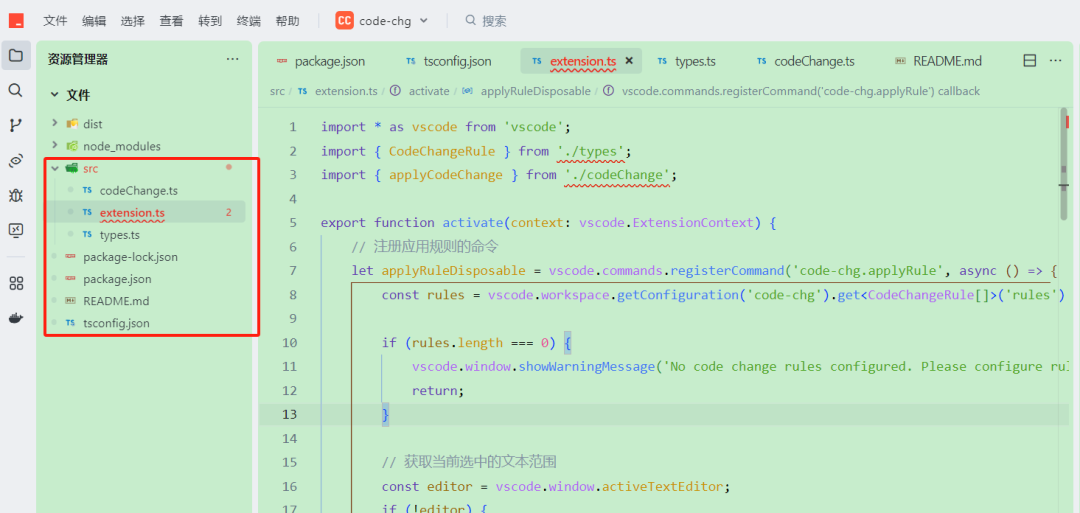Switch to the codeChange.ts tab
This screenshot has height=513, width=1080.
pos(813,61)
